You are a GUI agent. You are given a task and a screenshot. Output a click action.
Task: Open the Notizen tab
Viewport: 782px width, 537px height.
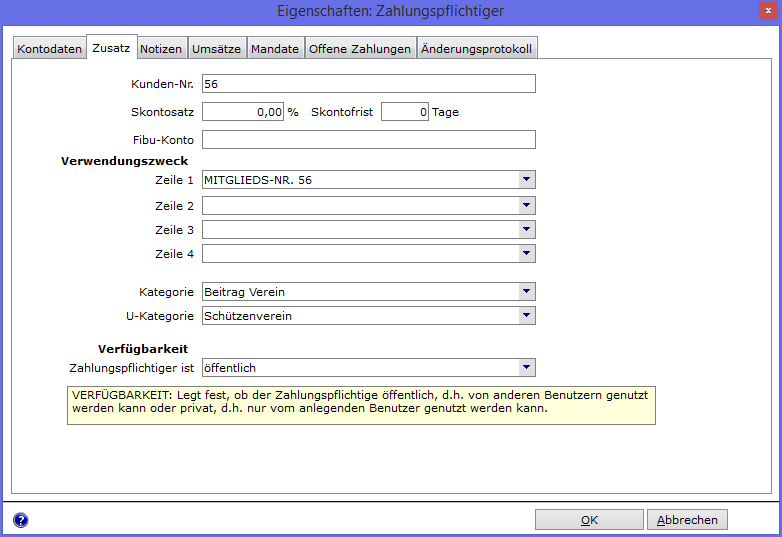point(161,49)
